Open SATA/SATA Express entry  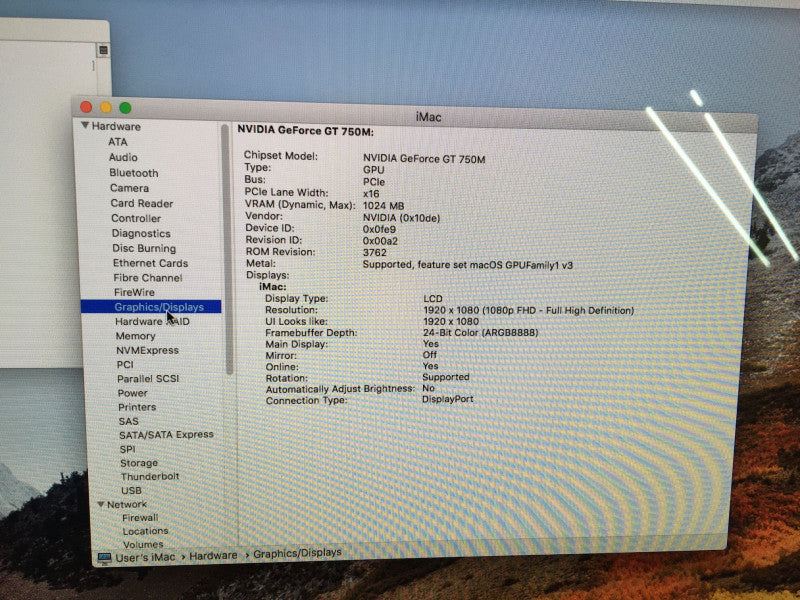166,435
